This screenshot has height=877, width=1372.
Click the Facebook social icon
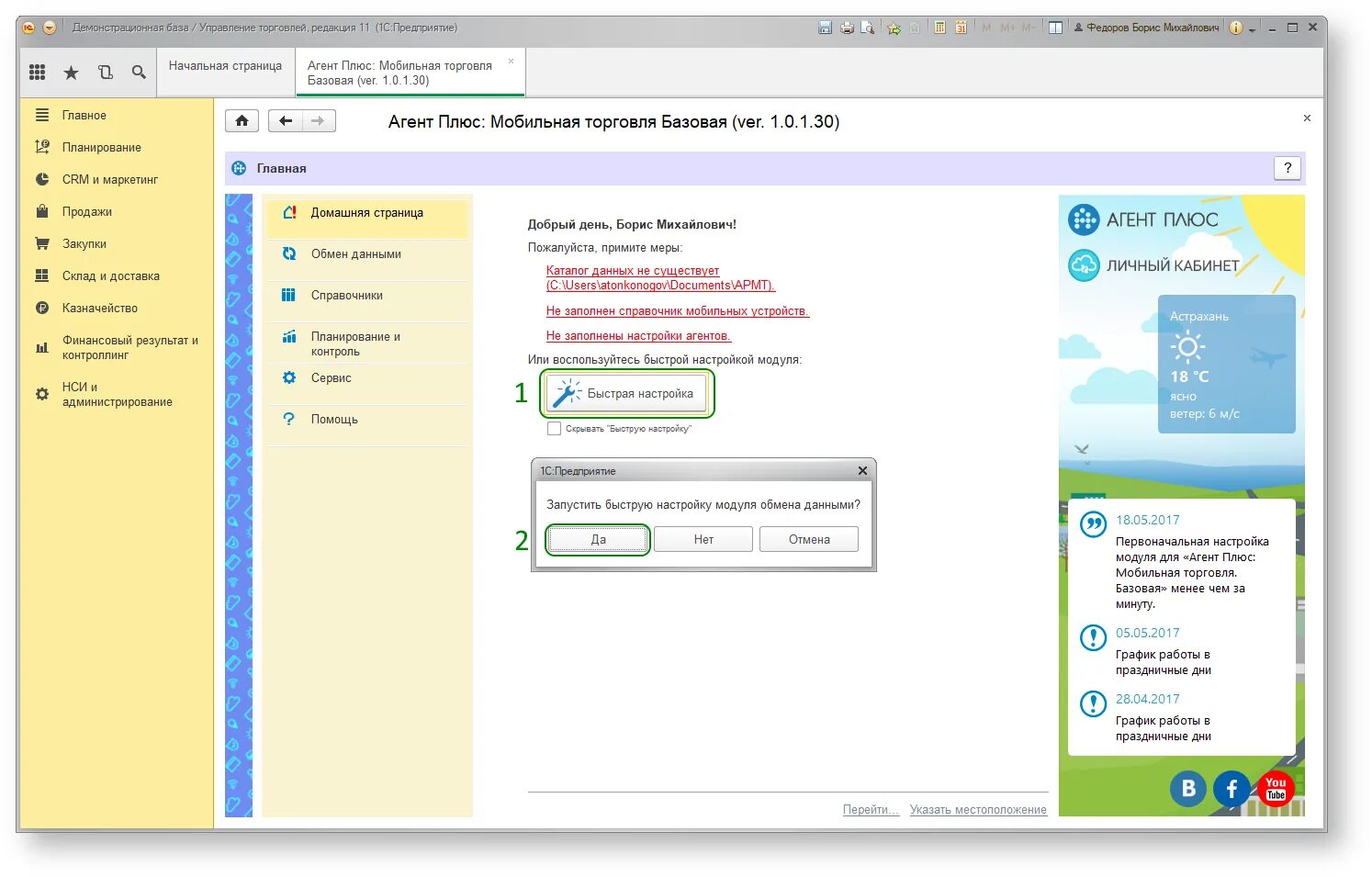tap(1231, 788)
